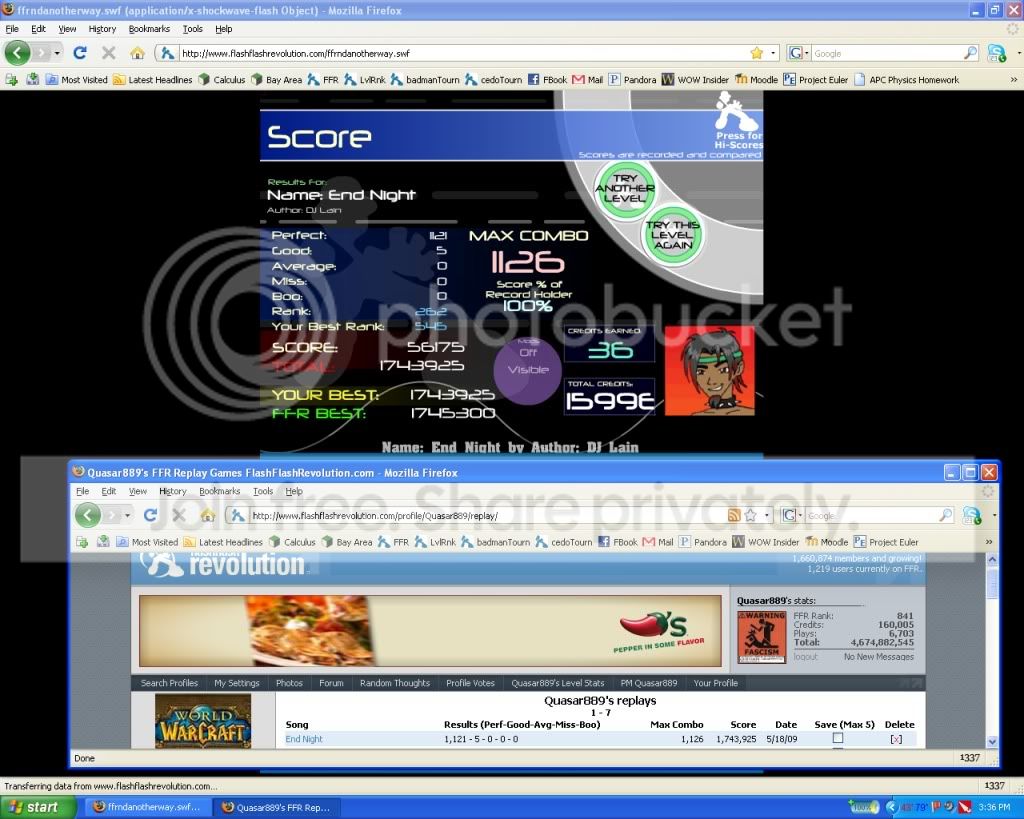Click Try Another Level button

click(624, 188)
